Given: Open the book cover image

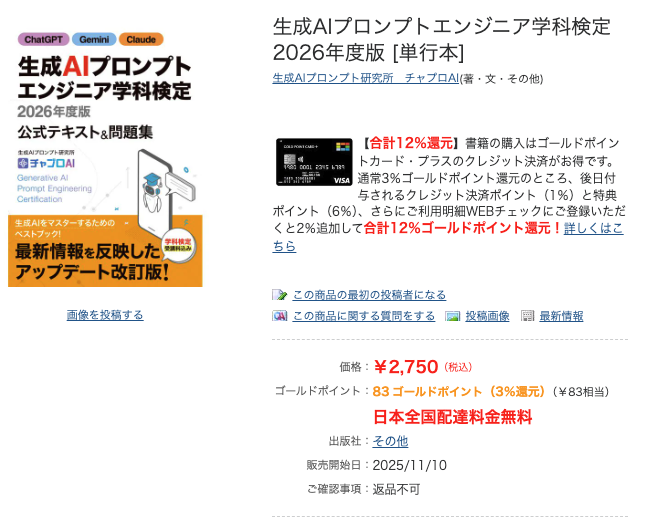Looking at the screenshot, I should click(105, 158).
